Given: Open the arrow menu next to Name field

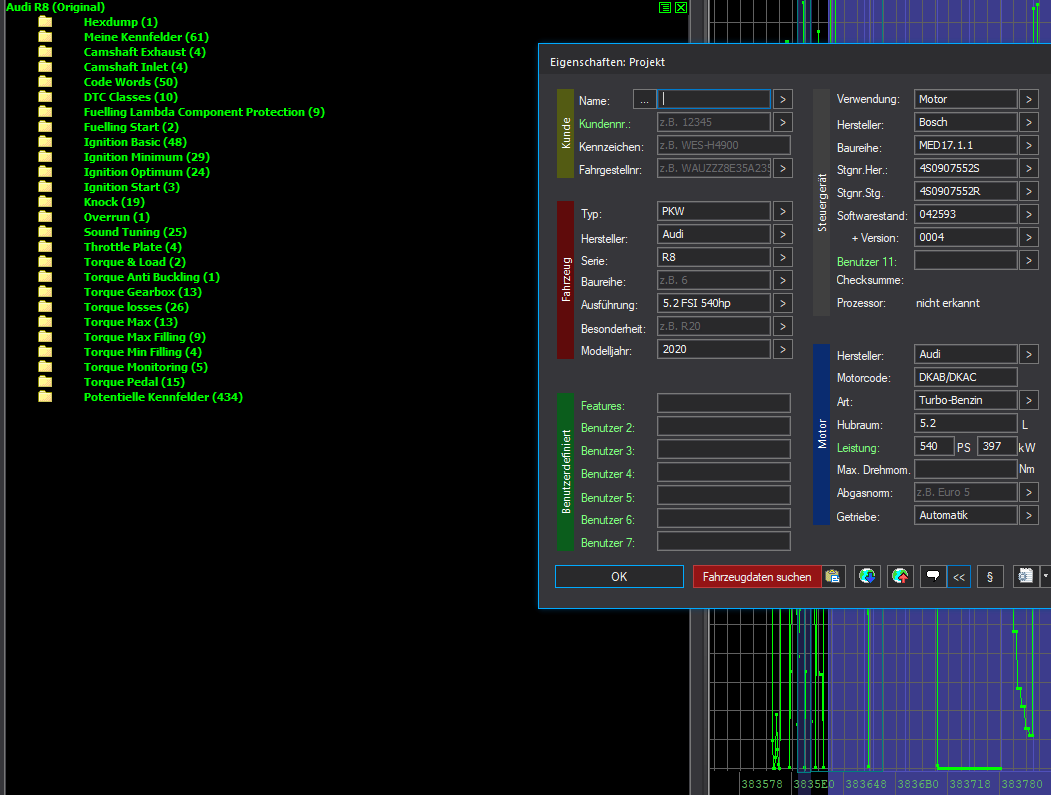Looking at the screenshot, I should coord(782,99).
